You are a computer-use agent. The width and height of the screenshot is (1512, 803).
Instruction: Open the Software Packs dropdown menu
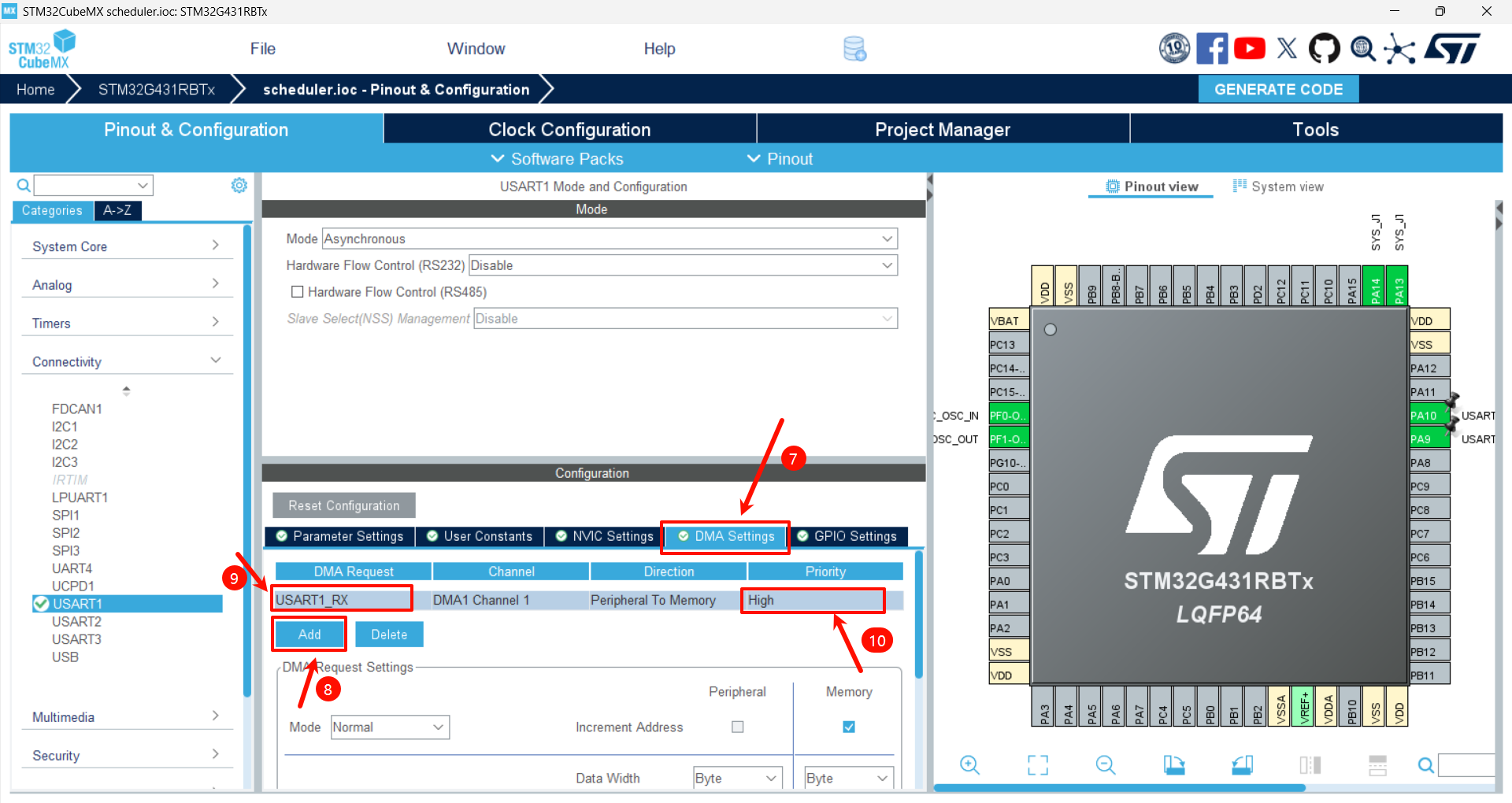558,159
